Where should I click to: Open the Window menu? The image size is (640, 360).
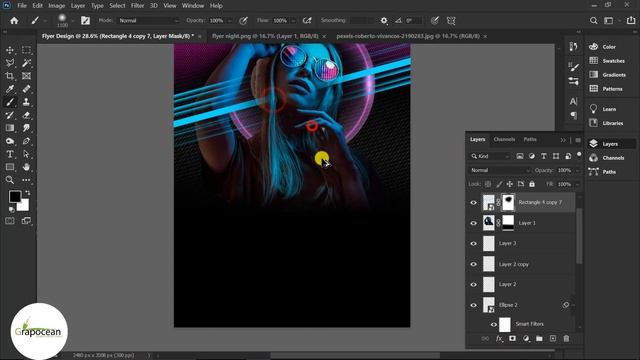tap(193, 6)
